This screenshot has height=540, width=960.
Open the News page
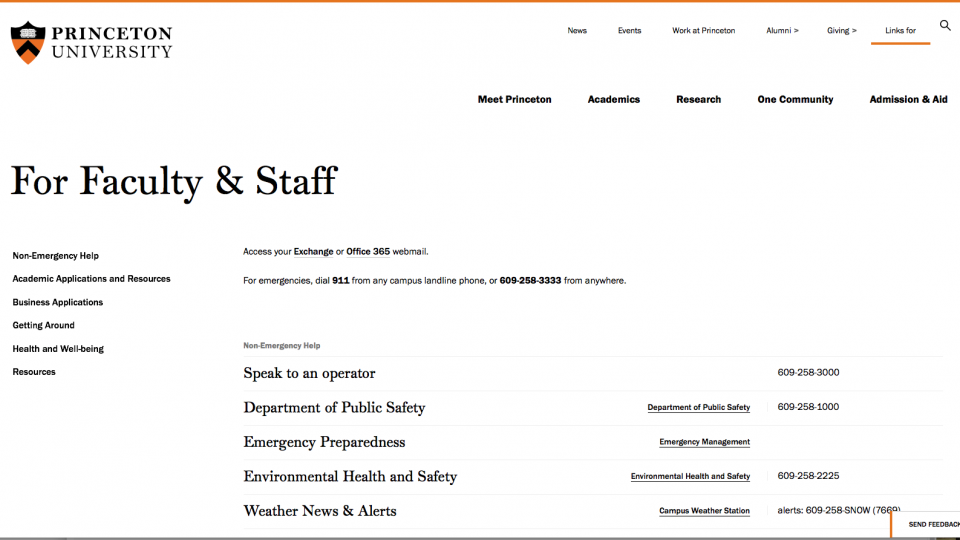(577, 31)
